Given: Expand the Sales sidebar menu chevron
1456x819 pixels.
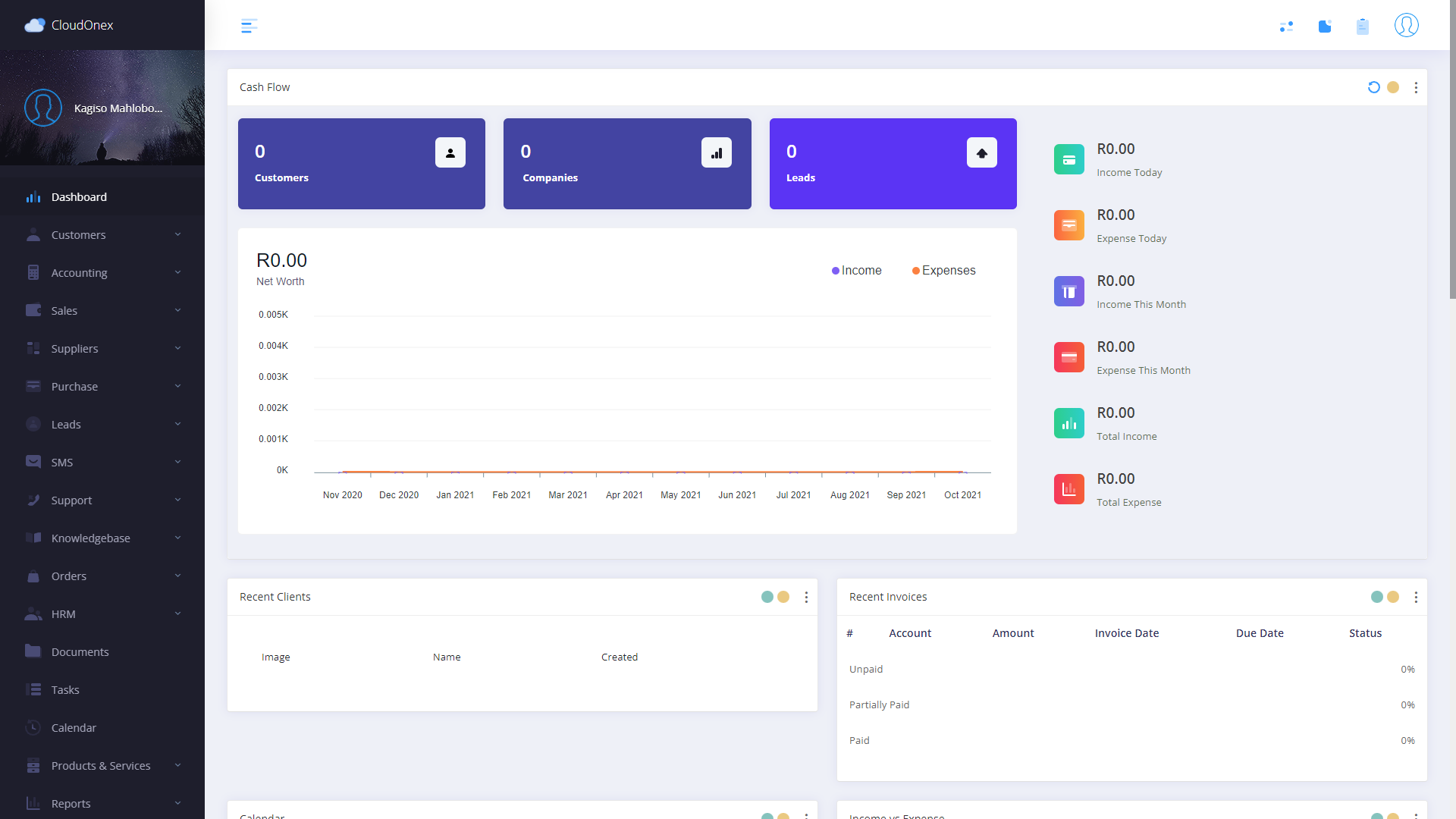Looking at the screenshot, I should (x=177, y=310).
